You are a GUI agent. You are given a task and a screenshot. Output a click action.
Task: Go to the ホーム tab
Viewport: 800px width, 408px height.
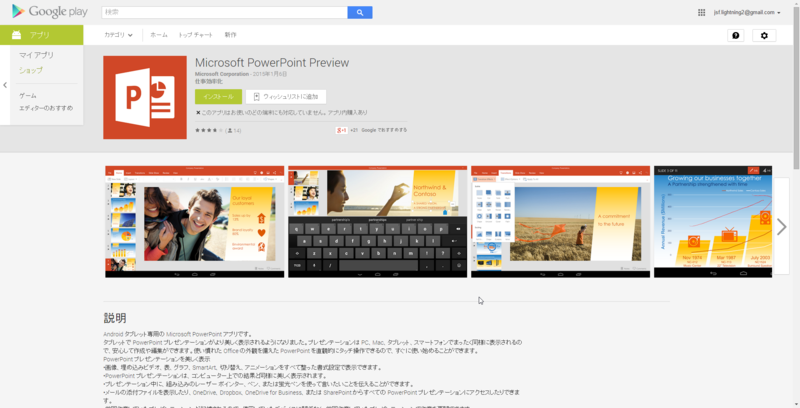159,35
